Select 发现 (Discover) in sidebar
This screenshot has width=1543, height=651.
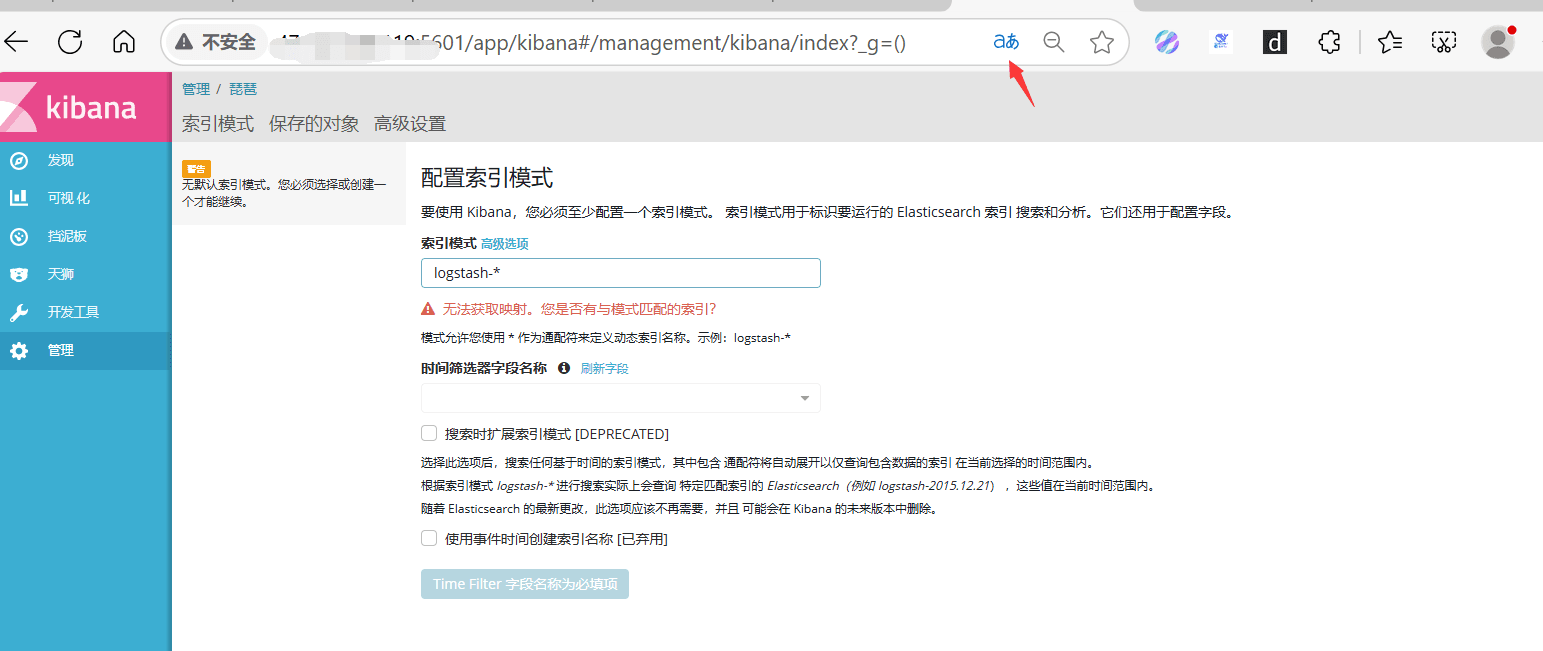pos(61,161)
